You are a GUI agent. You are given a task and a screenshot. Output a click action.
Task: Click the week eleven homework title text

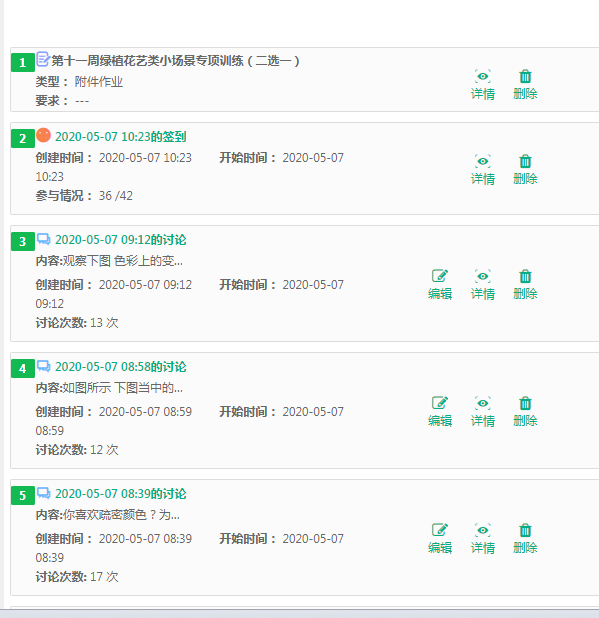pyautogui.click(x=175, y=61)
